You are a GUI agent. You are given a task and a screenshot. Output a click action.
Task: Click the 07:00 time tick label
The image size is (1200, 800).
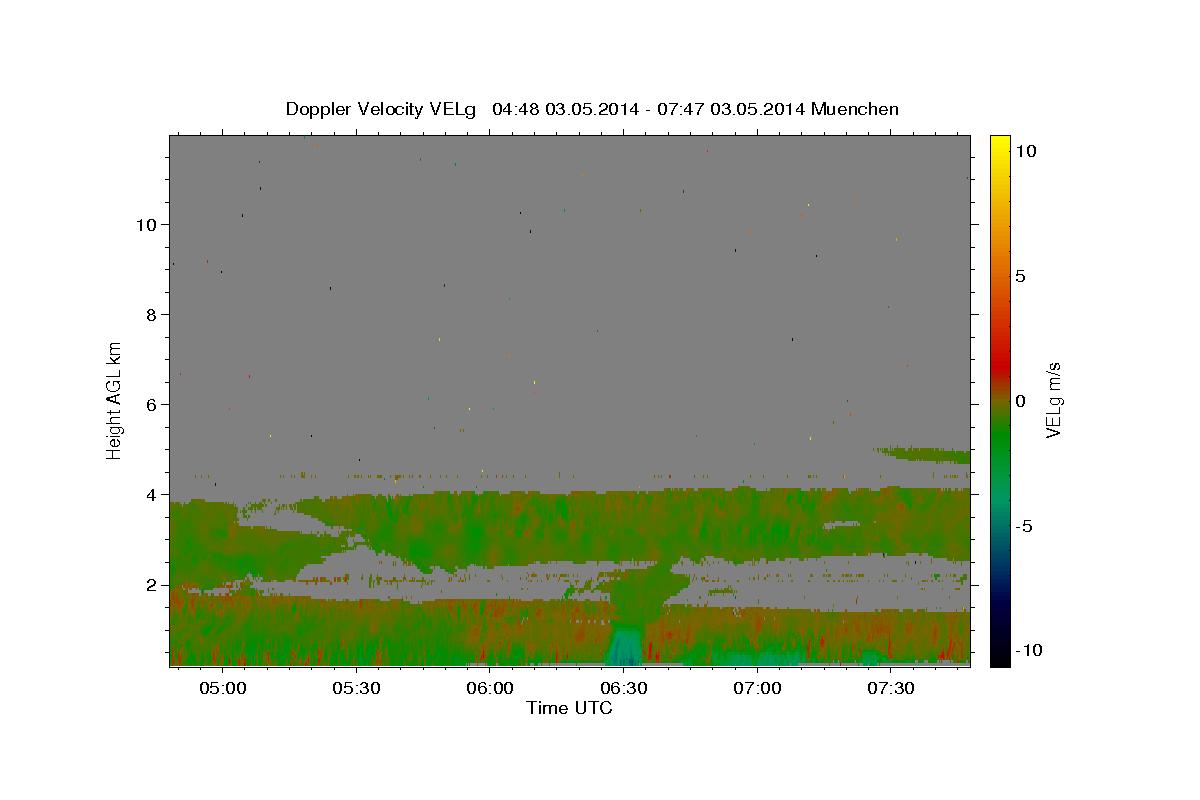[x=757, y=689]
